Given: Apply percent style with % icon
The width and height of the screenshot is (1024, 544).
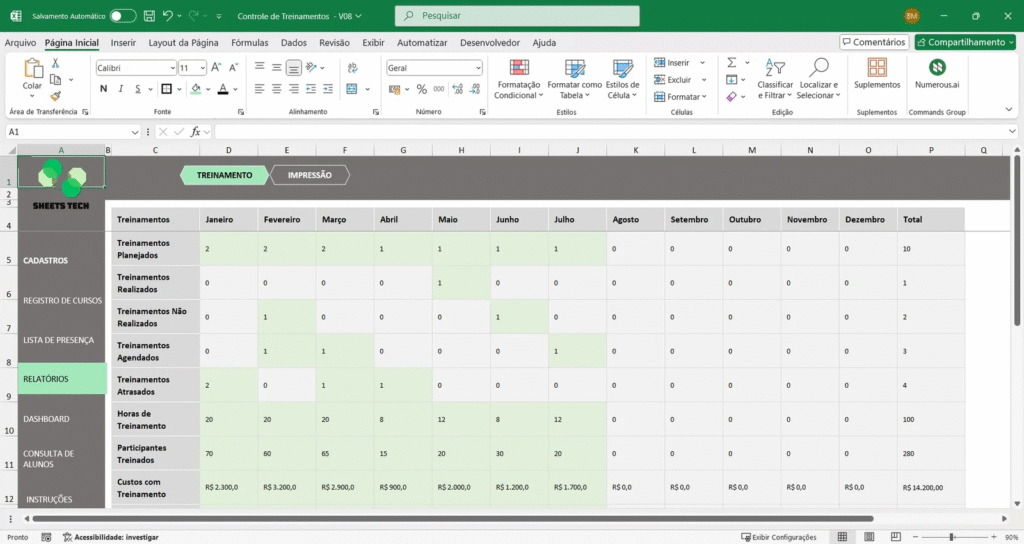Looking at the screenshot, I should tap(421, 89).
